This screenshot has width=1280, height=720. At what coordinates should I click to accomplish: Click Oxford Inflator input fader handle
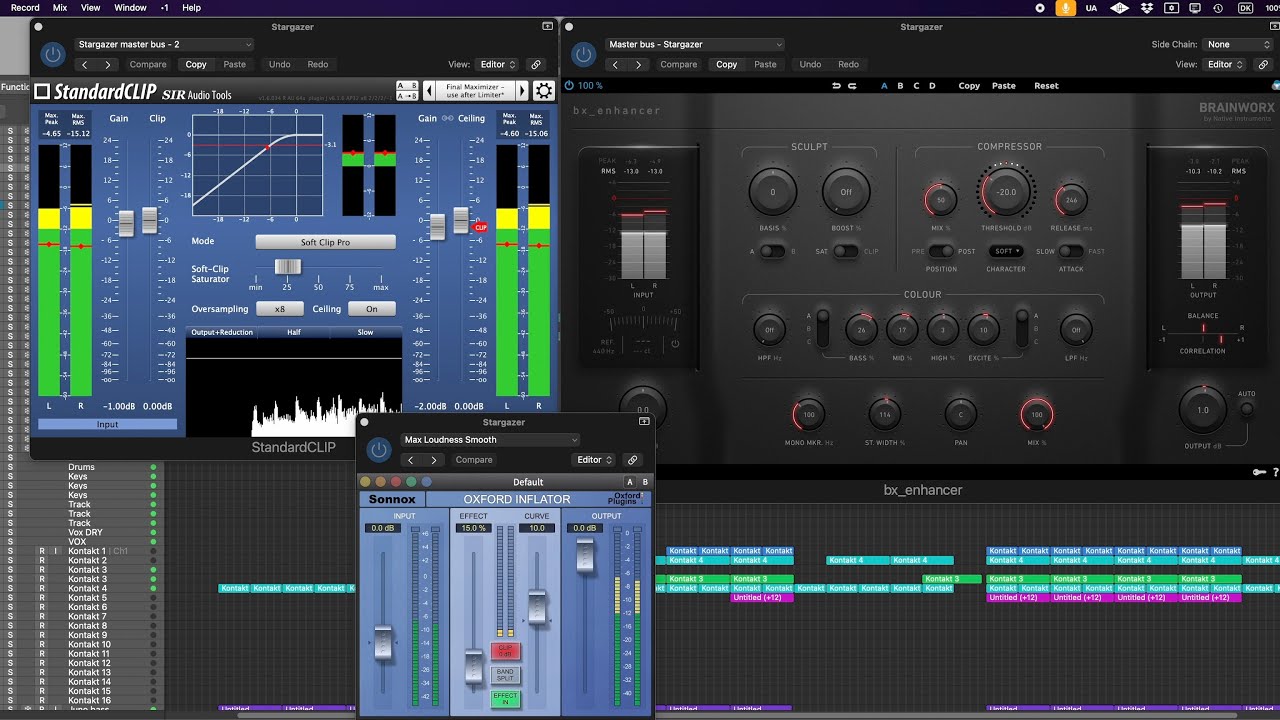pyautogui.click(x=383, y=641)
